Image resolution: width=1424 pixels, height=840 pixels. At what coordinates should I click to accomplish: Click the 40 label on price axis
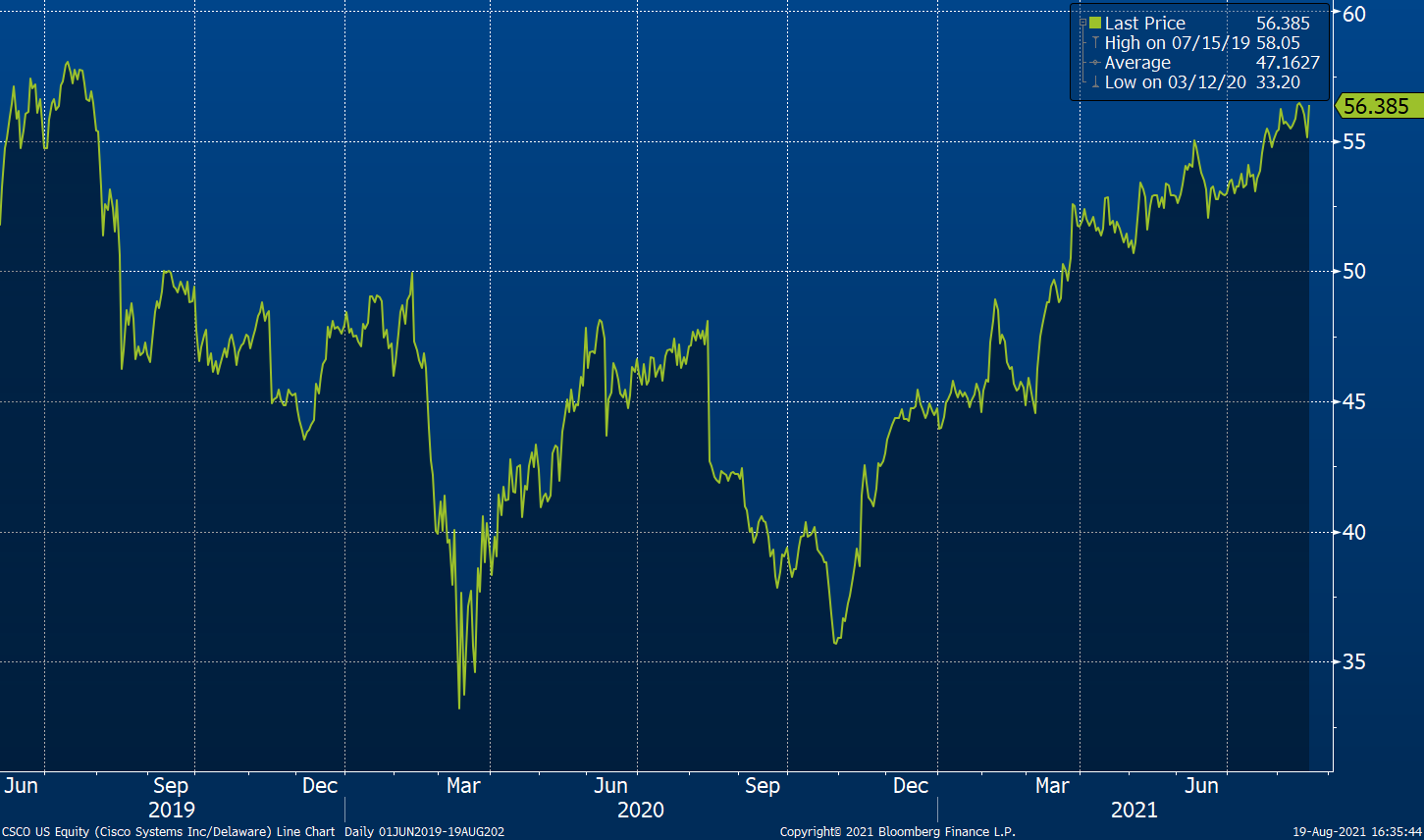(1355, 532)
